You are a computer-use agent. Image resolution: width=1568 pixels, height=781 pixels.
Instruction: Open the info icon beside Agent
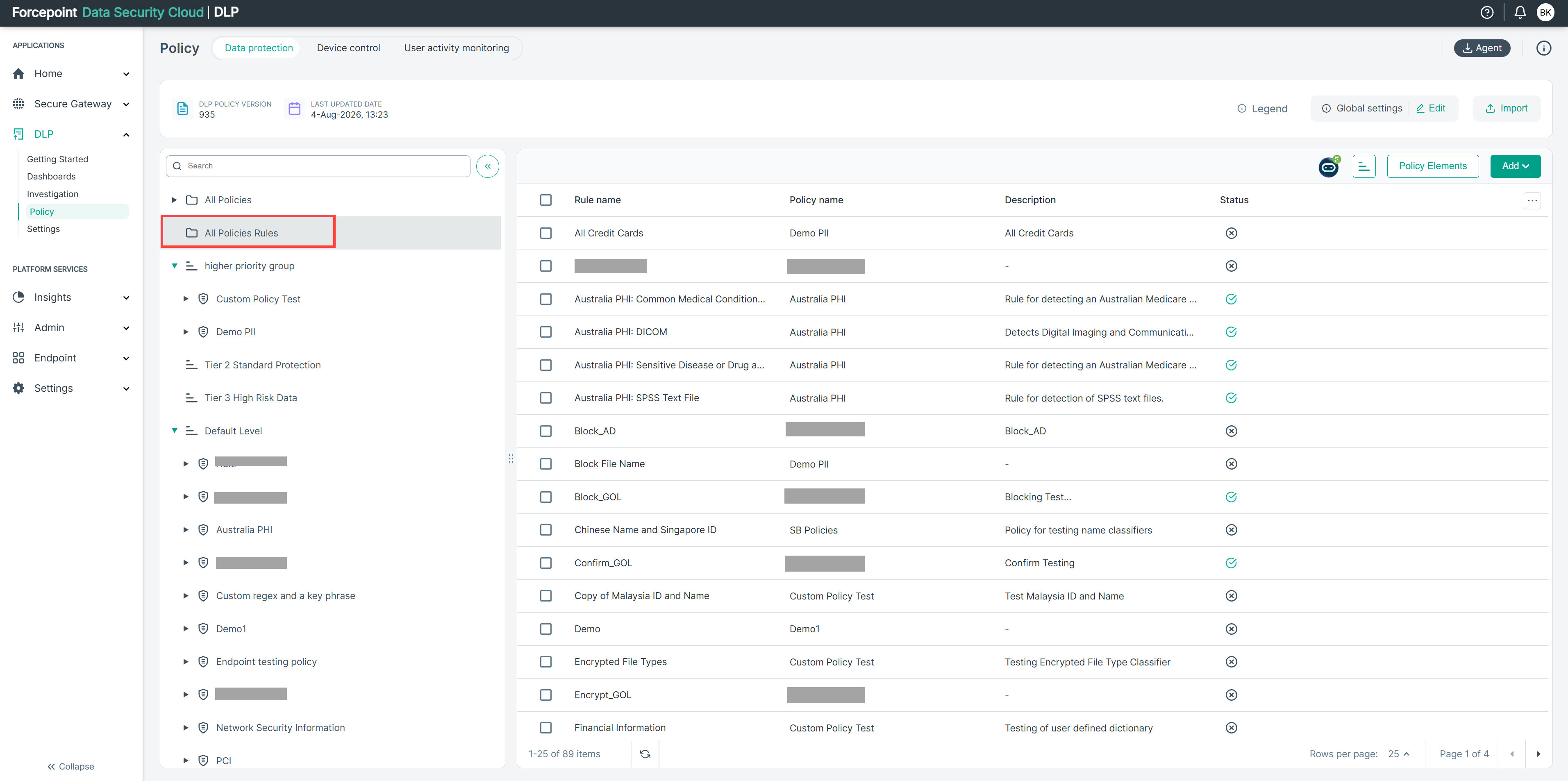[1543, 48]
